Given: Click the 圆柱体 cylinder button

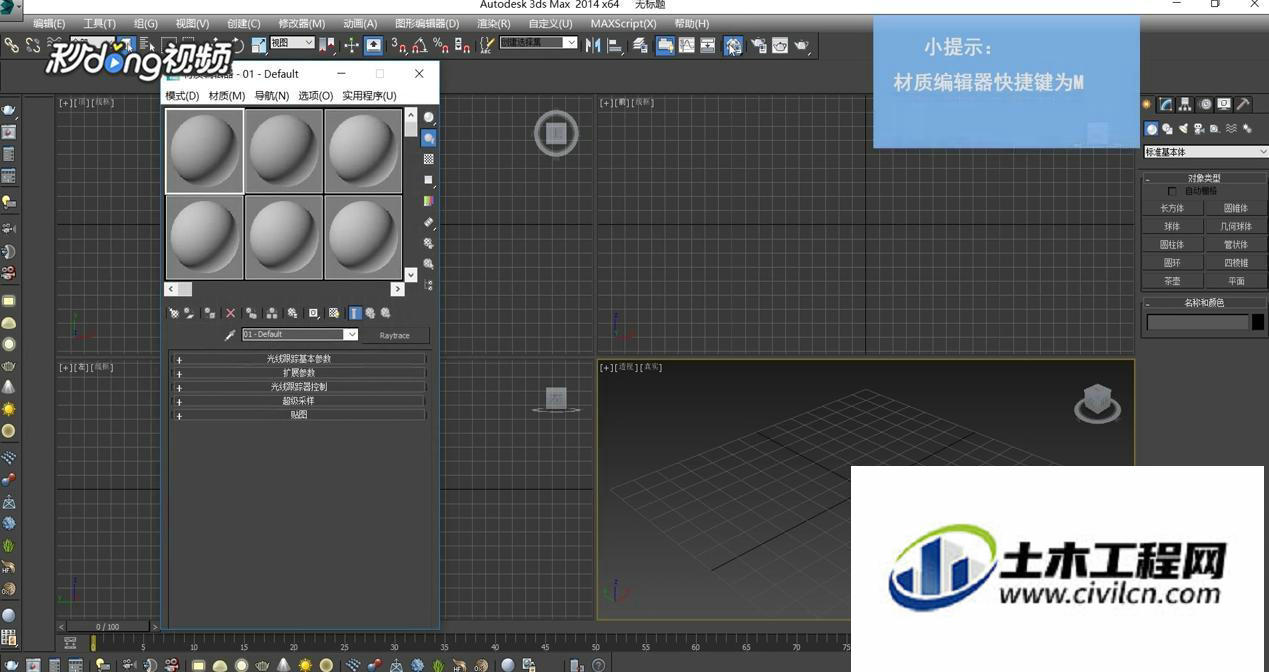Looking at the screenshot, I should coord(1172,245).
